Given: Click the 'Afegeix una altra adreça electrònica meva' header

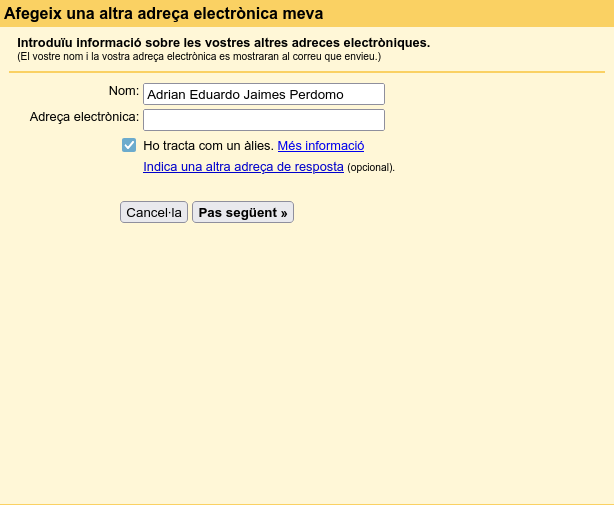Looking at the screenshot, I should (x=164, y=14).
